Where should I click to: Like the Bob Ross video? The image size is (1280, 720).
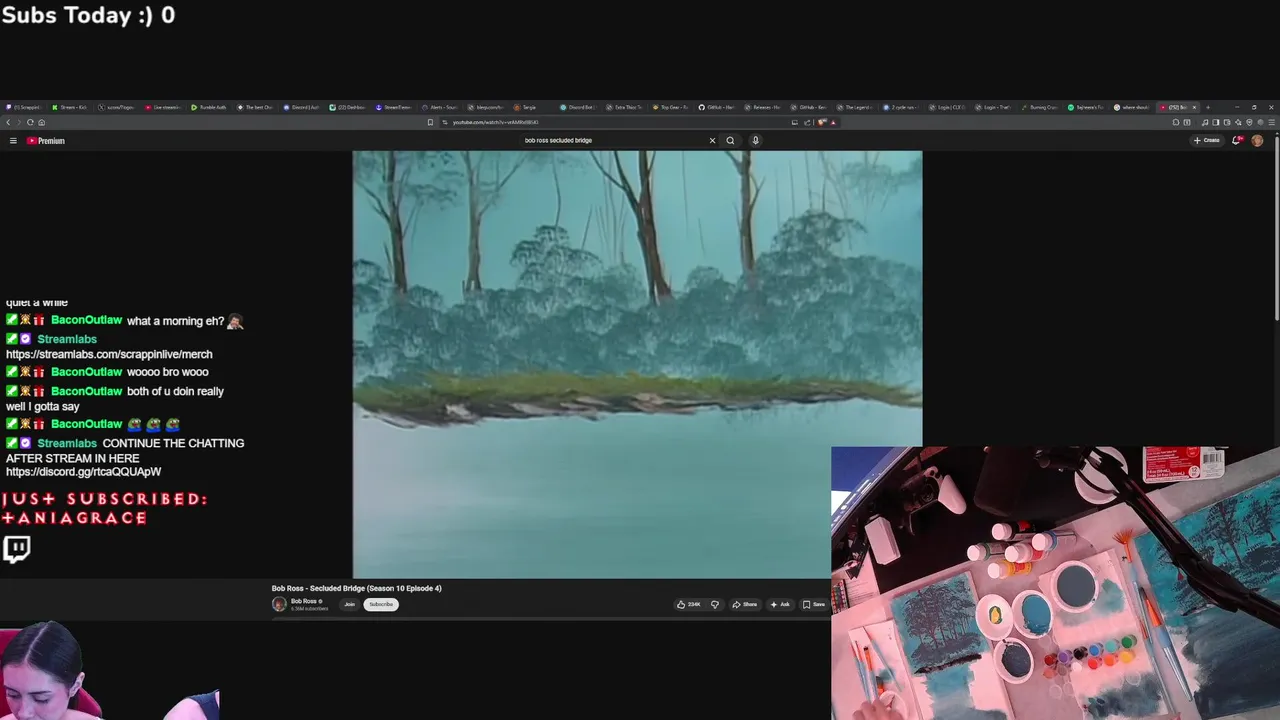(x=688, y=604)
